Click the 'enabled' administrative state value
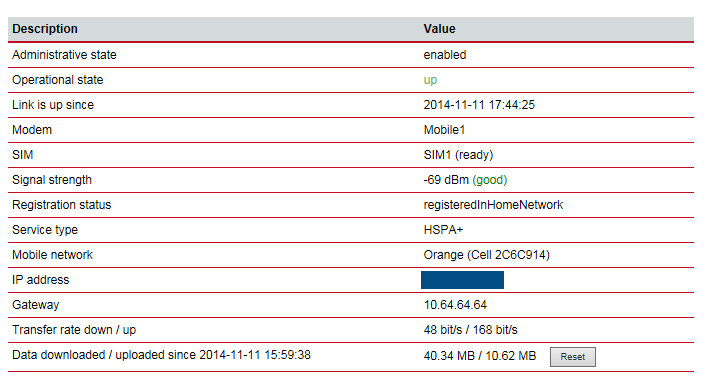711x391 pixels. click(444, 55)
